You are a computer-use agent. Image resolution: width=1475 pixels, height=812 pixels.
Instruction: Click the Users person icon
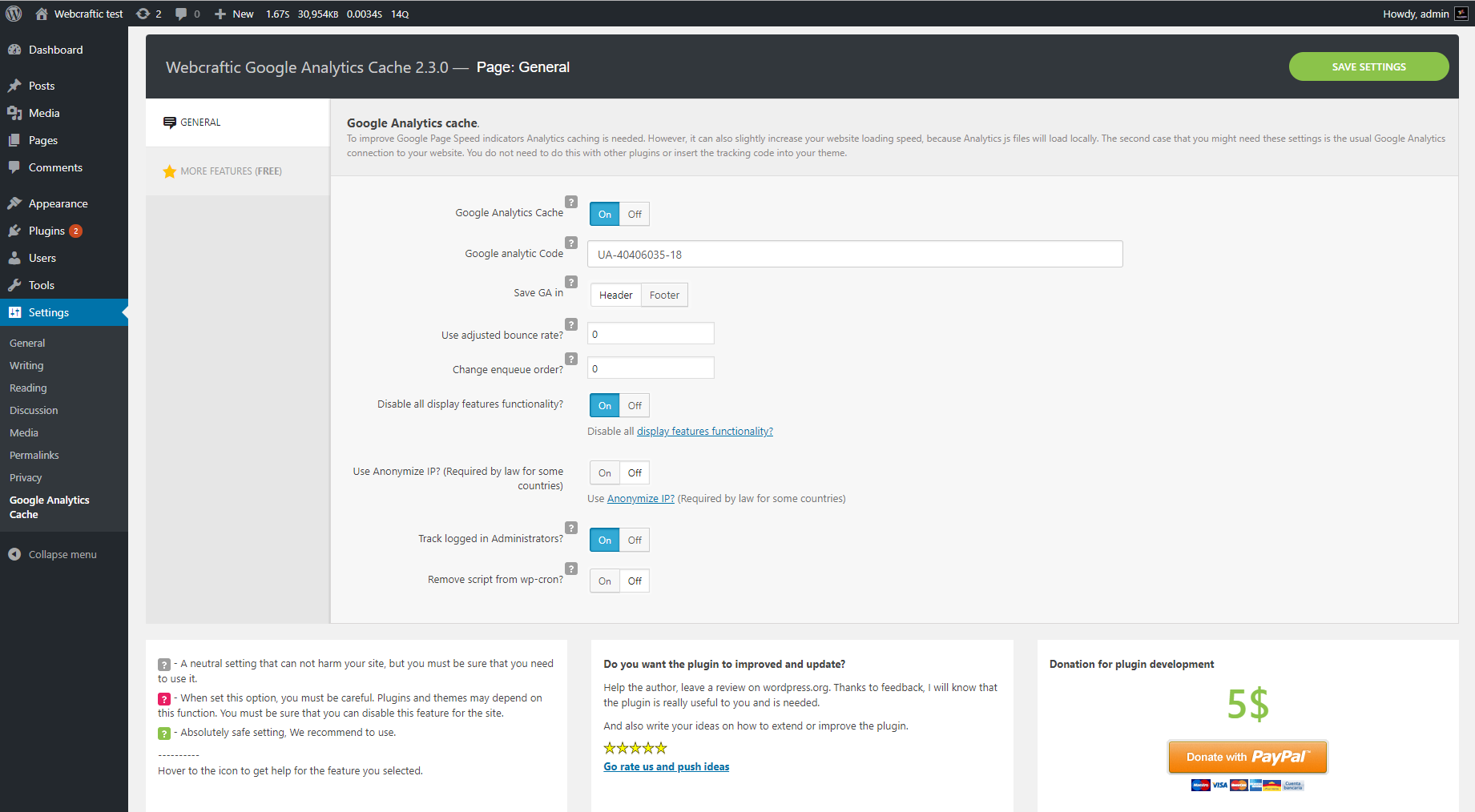14,258
